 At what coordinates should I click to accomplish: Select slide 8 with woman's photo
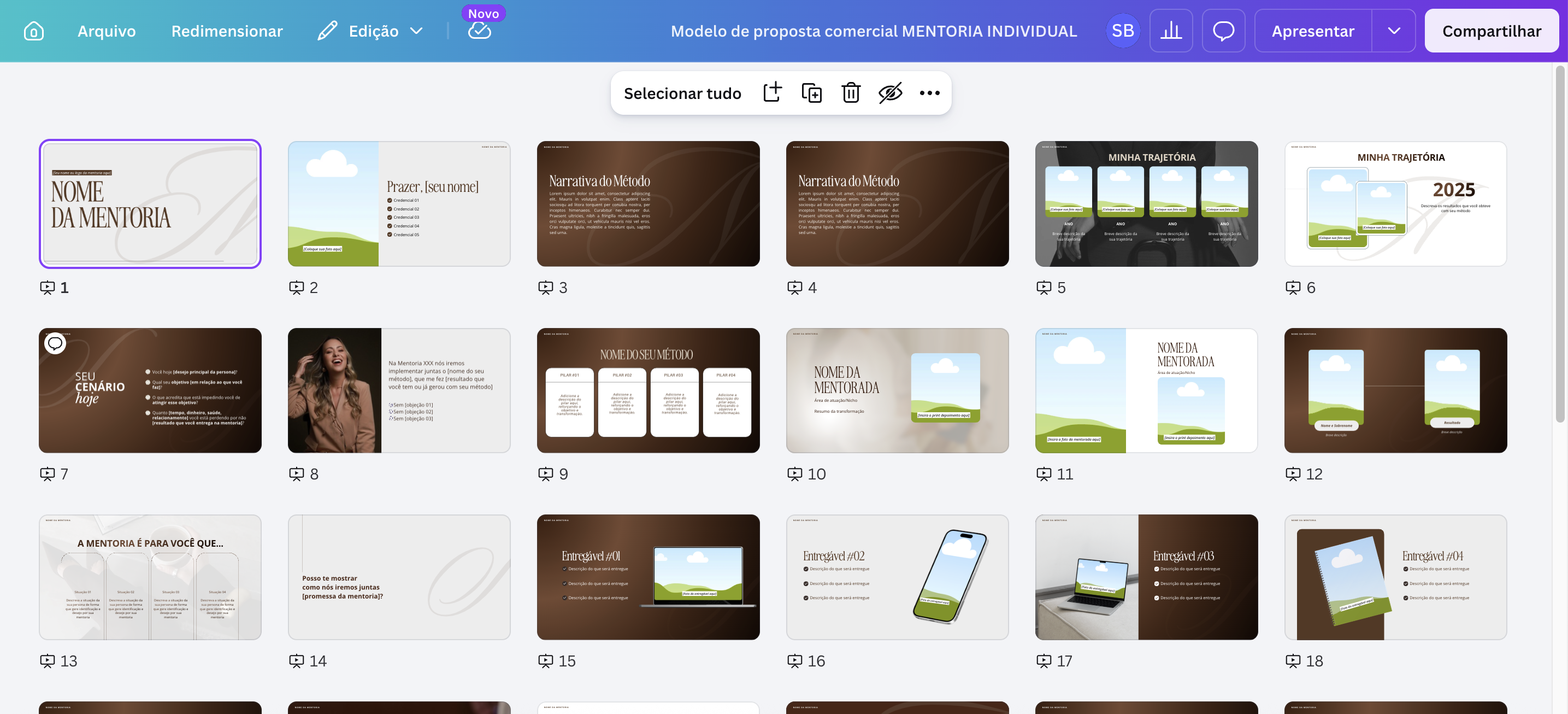(x=399, y=390)
